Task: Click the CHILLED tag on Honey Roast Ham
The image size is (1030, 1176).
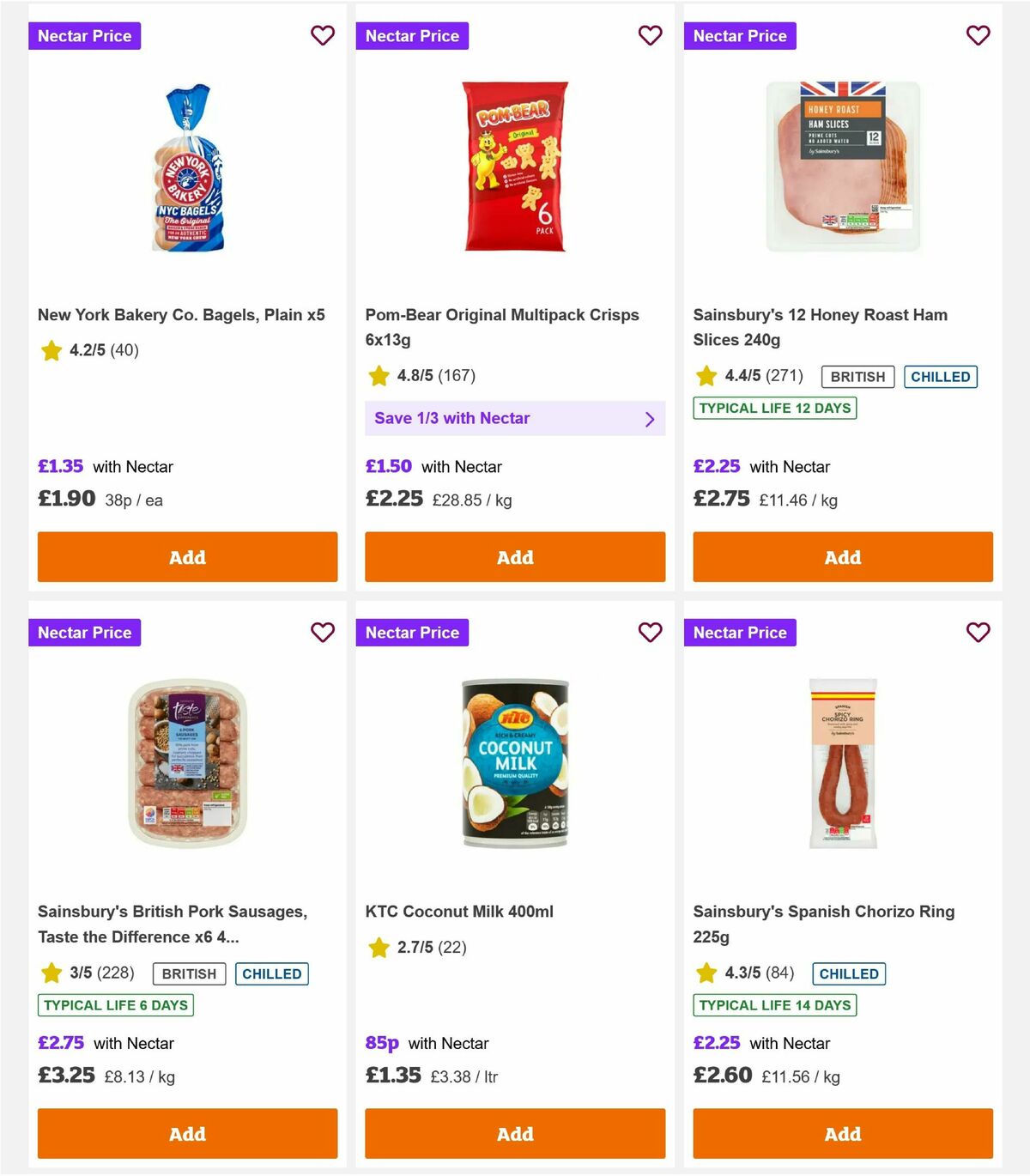Action: (941, 376)
